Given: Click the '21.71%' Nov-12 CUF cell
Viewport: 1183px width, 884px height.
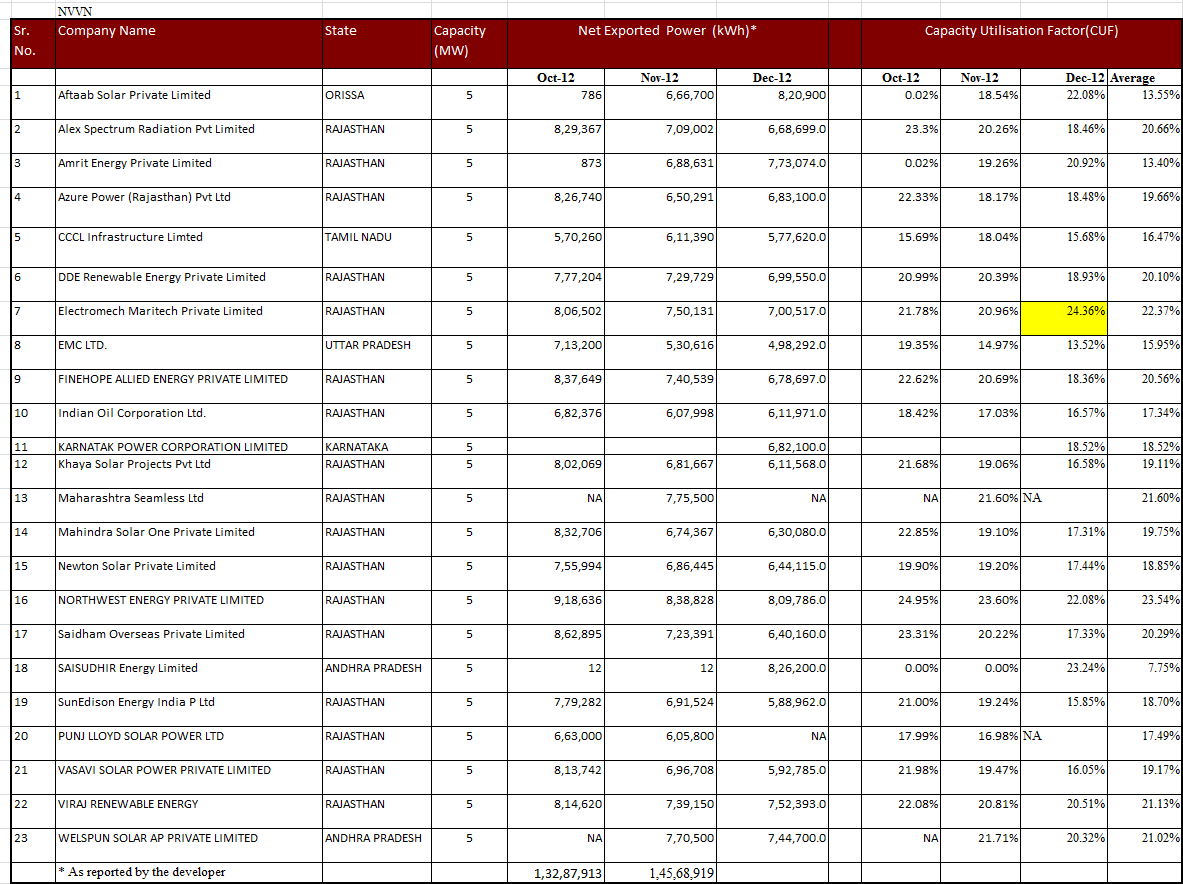Looking at the screenshot, I should 981,844.
